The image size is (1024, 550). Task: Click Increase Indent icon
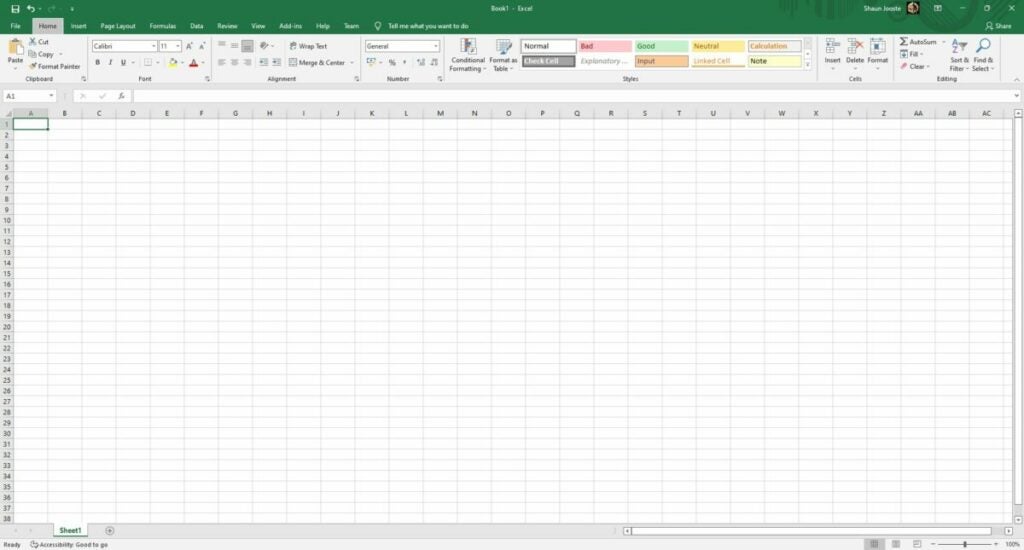click(276, 63)
